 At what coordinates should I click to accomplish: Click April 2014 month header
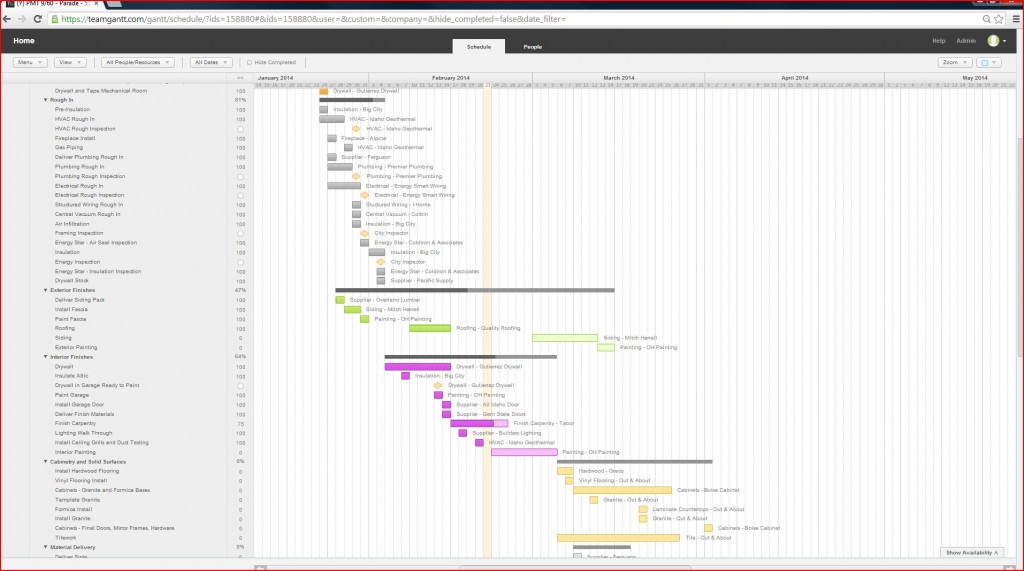[794, 78]
